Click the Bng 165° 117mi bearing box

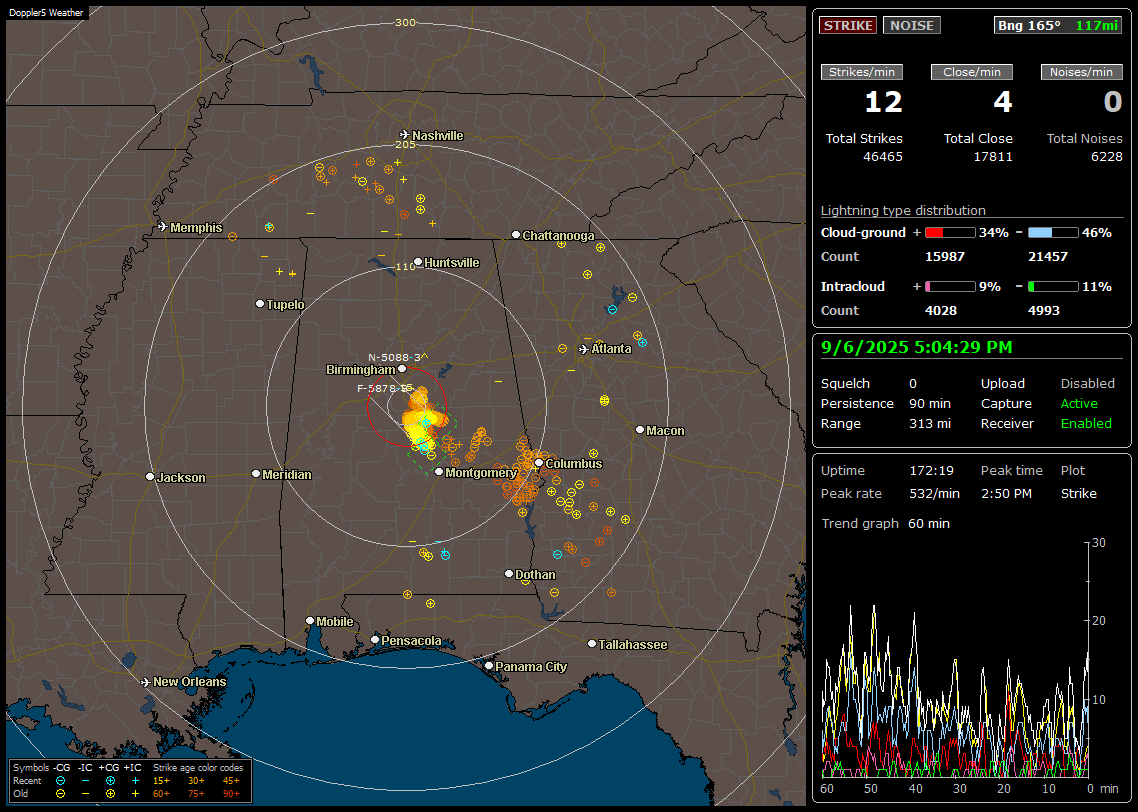tap(1057, 25)
